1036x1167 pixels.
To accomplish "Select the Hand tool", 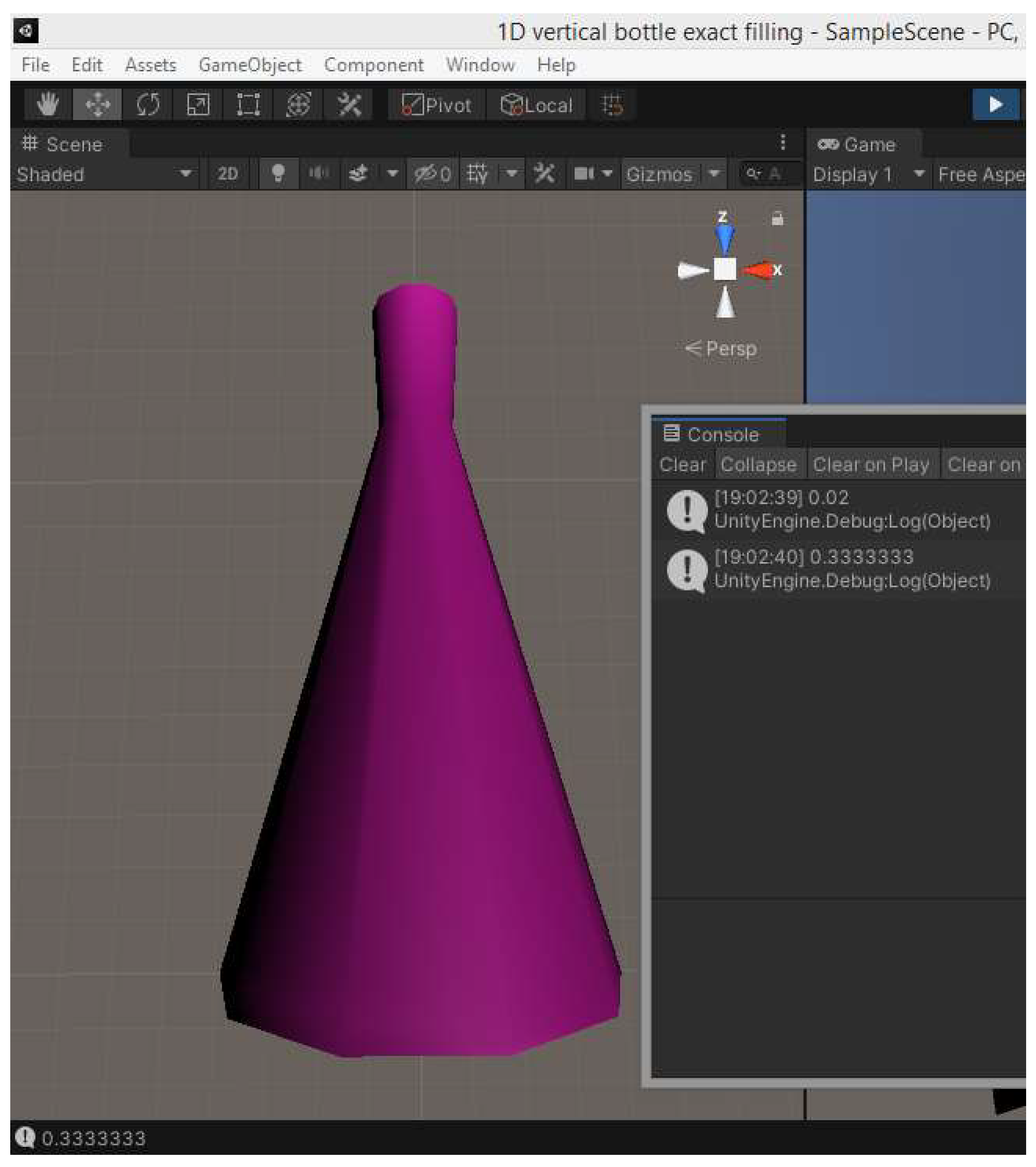I will (47, 104).
